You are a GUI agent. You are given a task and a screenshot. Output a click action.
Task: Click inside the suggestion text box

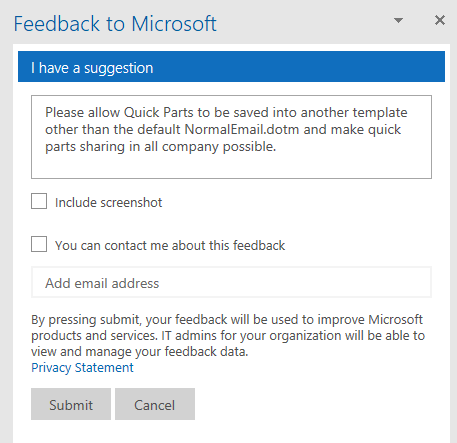pyautogui.click(x=231, y=137)
